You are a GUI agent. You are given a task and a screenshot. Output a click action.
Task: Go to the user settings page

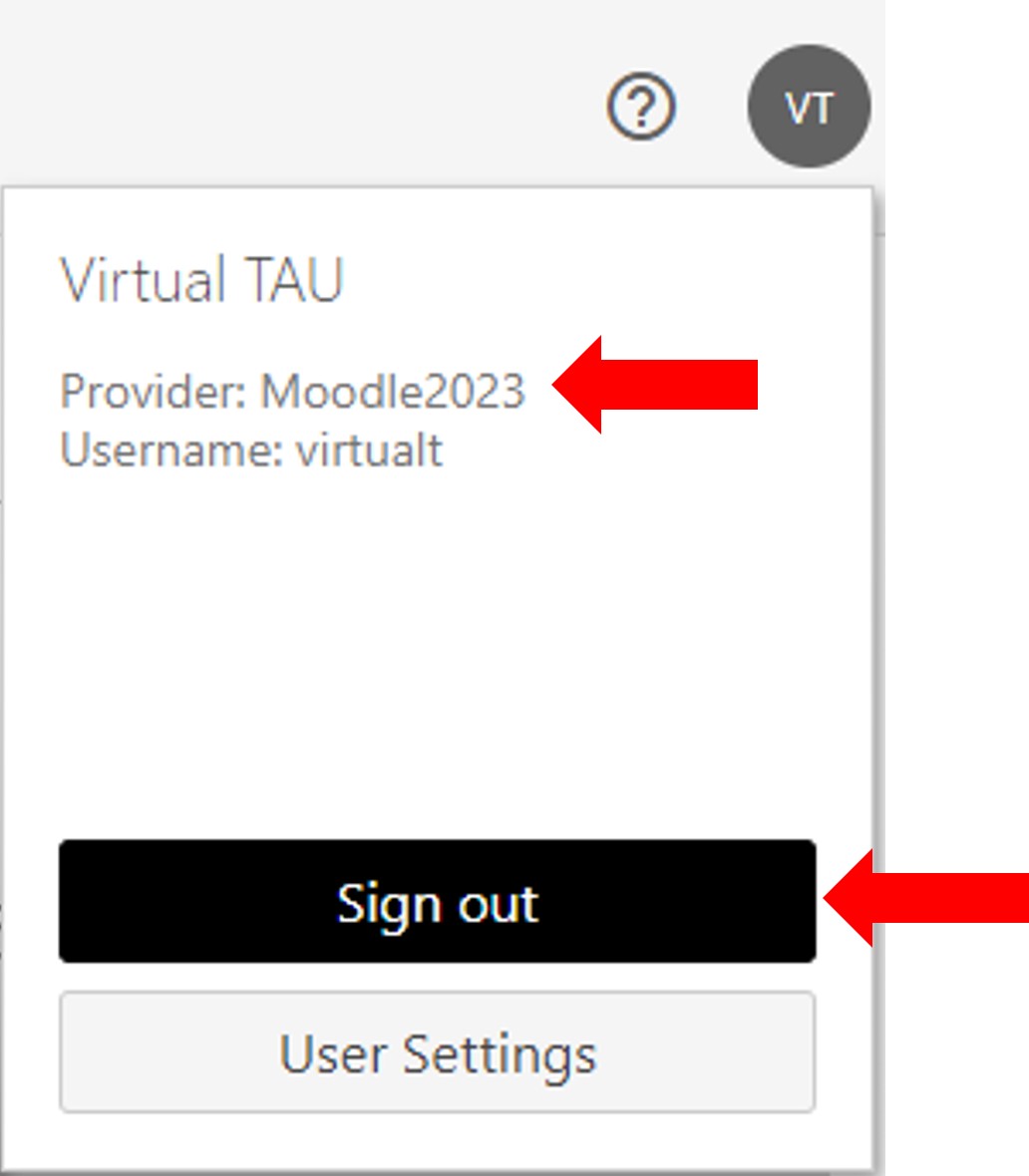(437, 1051)
